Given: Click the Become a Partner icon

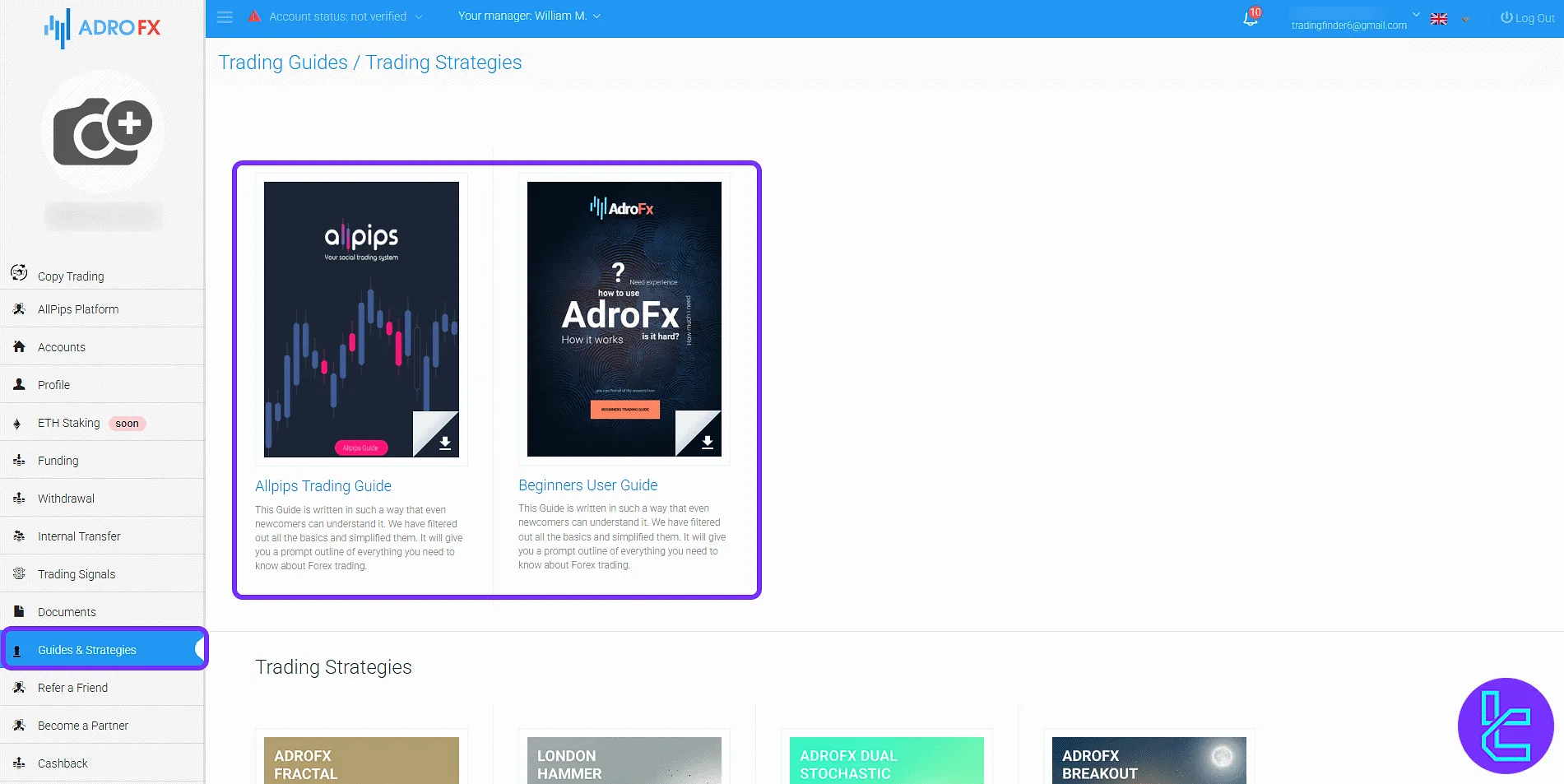Looking at the screenshot, I should [x=19, y=725].
